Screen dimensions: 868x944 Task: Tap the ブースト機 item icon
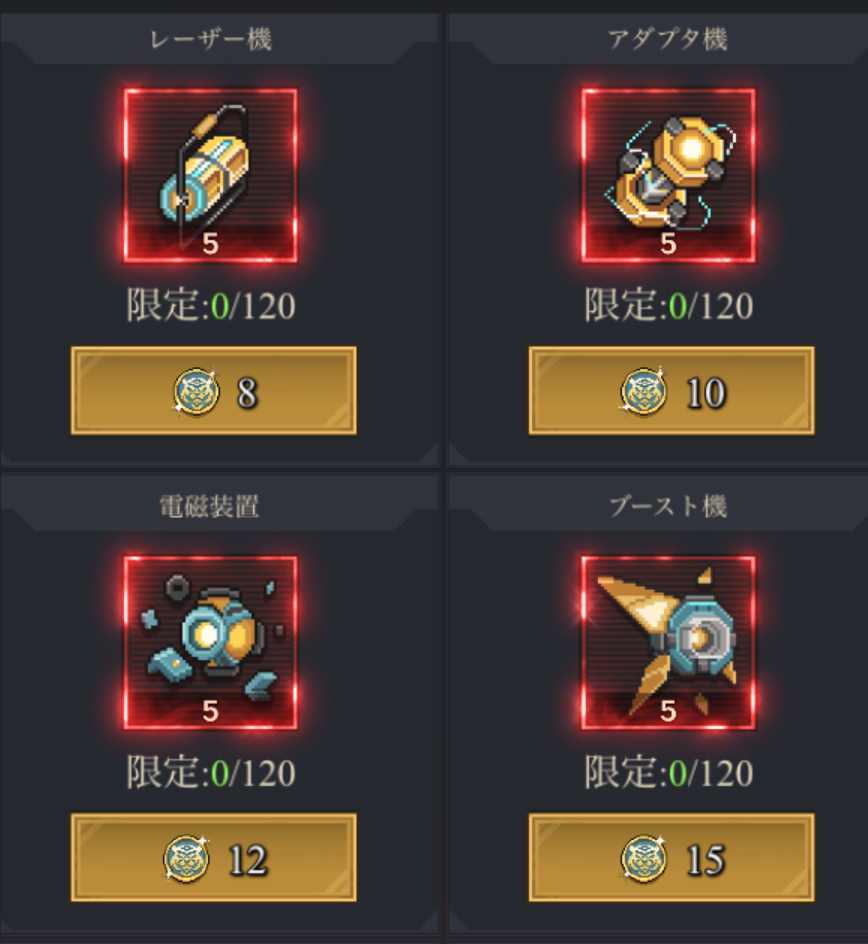pyautogui.click(x=668, y=642)
